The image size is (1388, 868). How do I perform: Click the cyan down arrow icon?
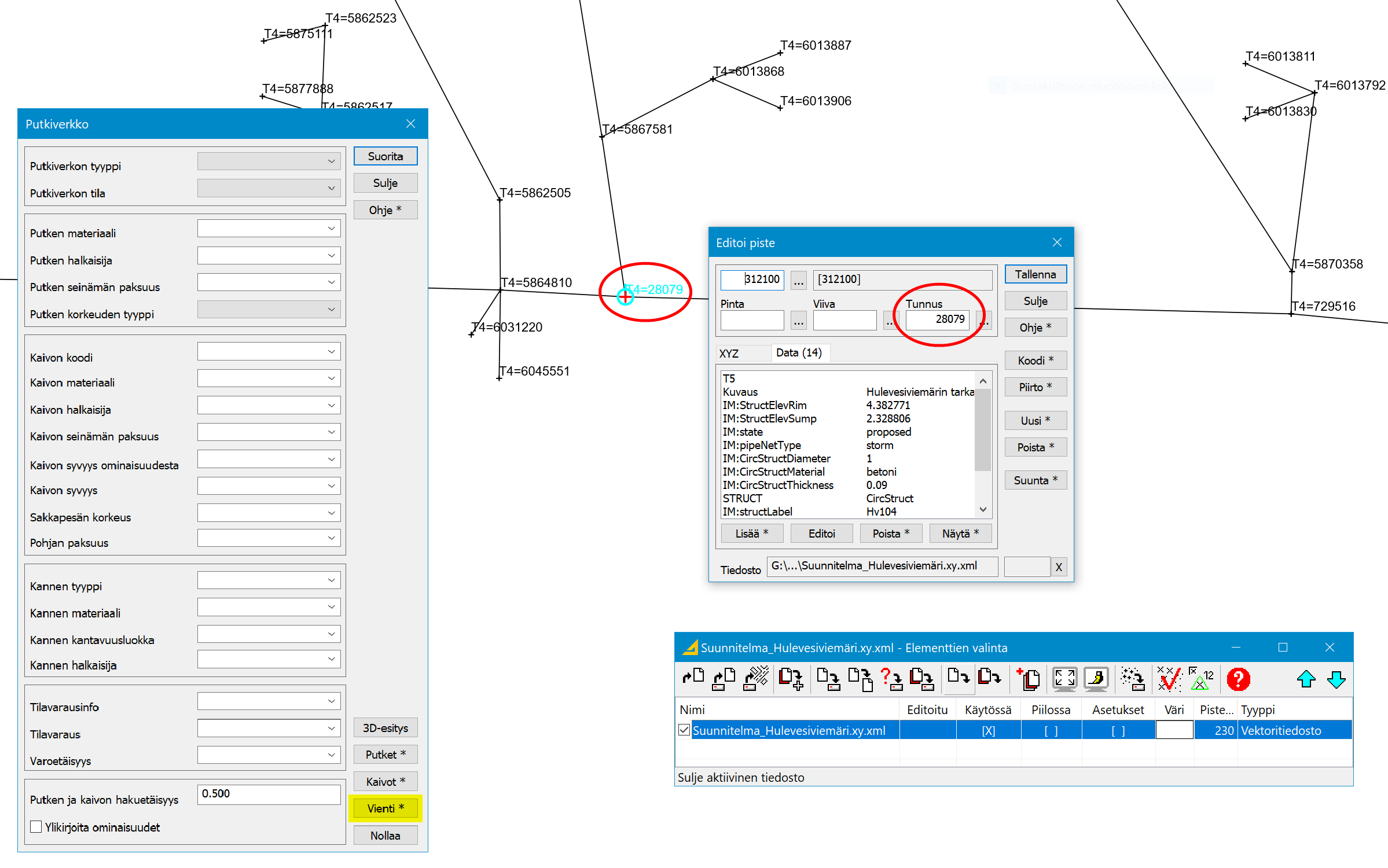[x=1336, y=679]
